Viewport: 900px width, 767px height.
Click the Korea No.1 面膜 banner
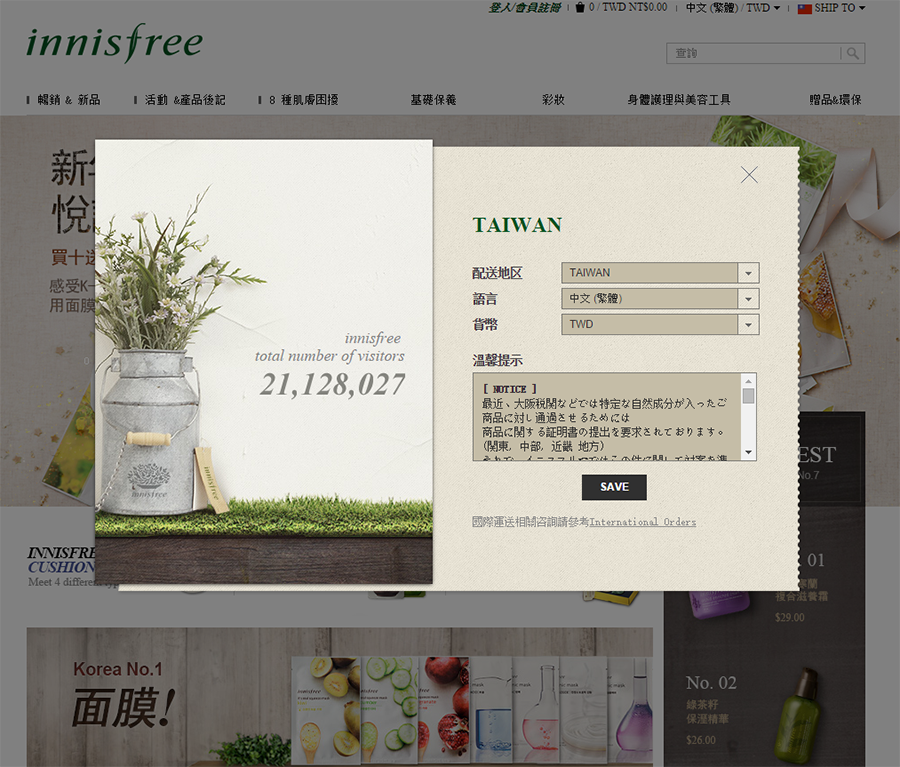339,697
